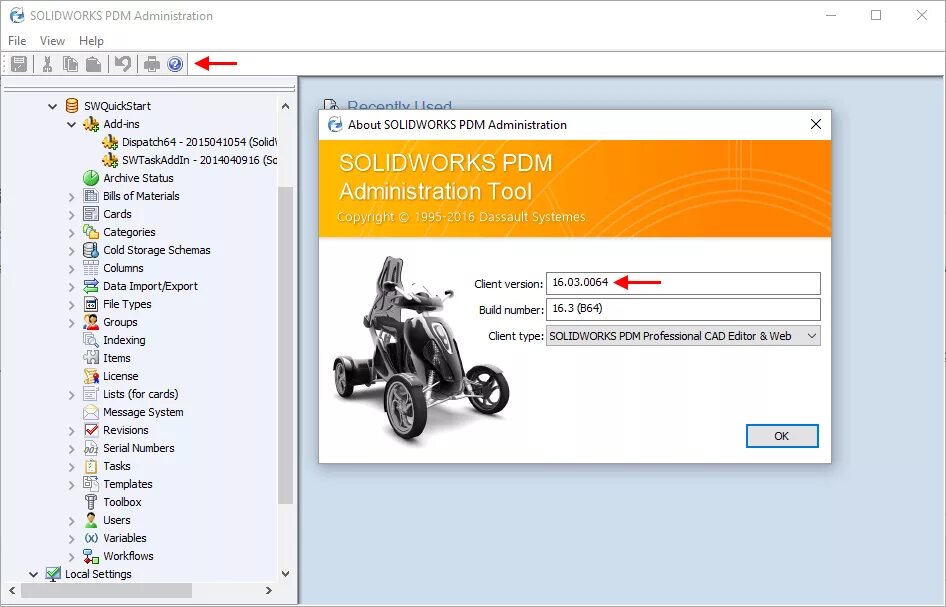Expand the Data Import/Export node

(71, 287)
